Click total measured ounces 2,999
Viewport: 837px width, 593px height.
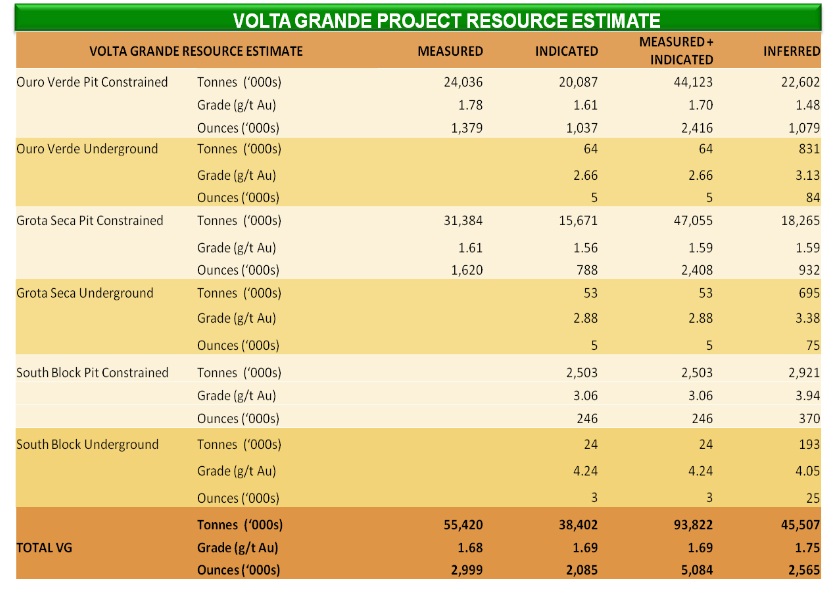click(467, 570)
